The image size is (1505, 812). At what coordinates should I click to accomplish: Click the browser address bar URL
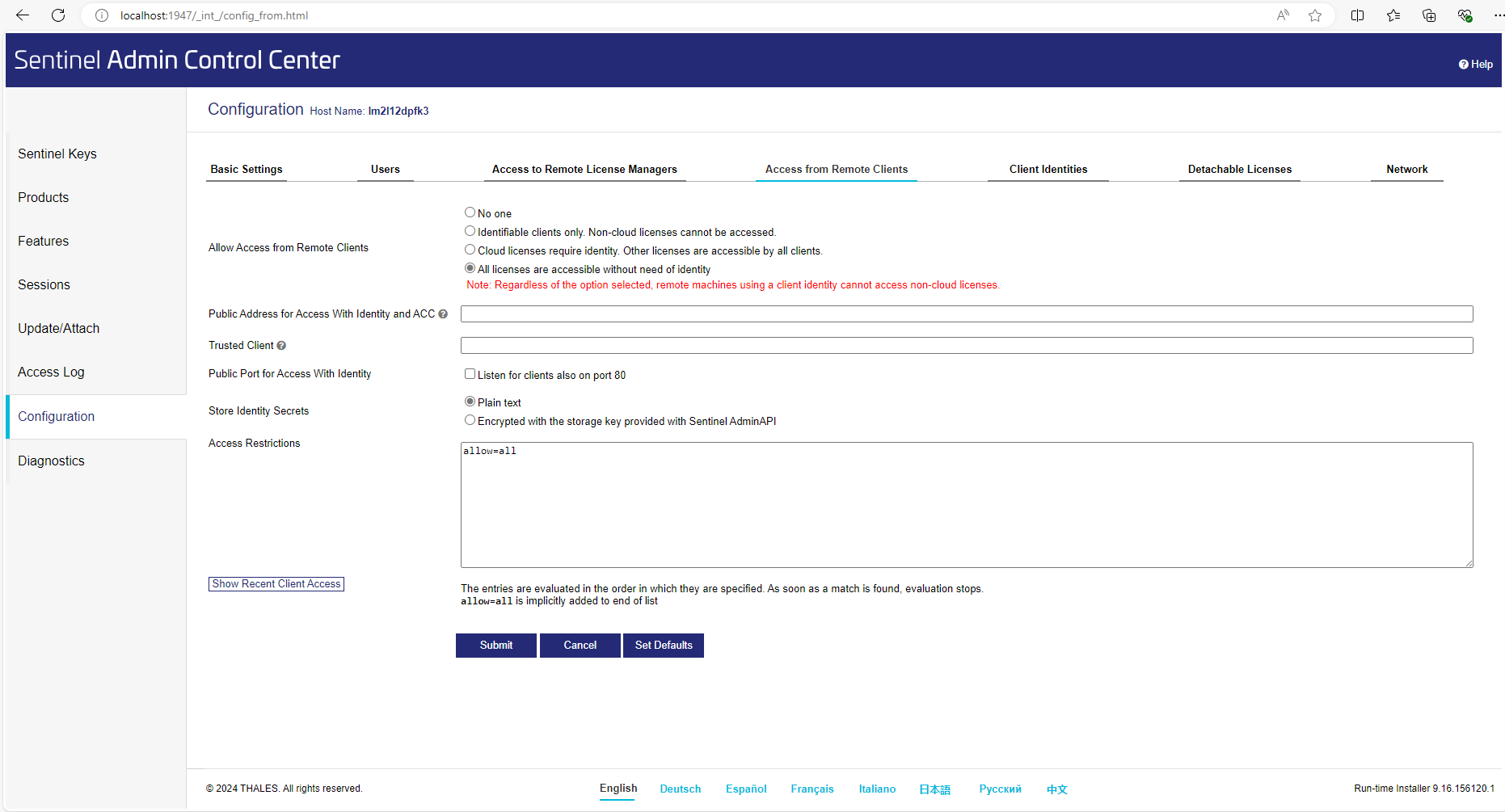point(214,15)
